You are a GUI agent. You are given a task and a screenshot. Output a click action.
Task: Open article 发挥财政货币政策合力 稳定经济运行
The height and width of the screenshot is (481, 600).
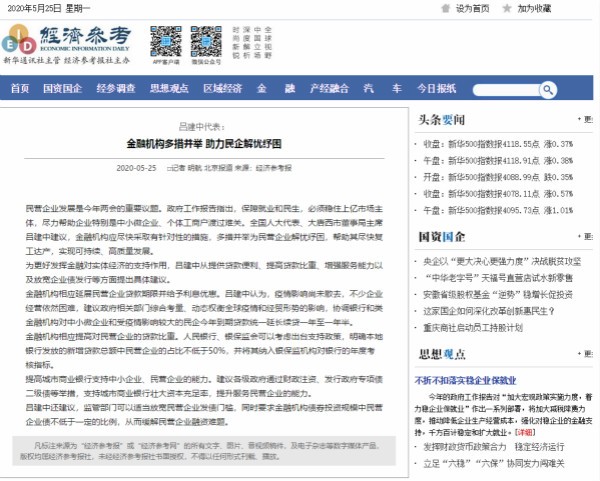494,447
